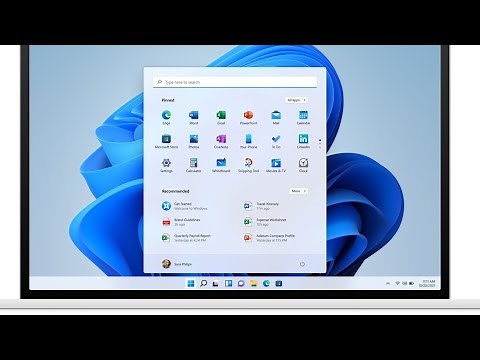Open the taskbar clock and date

[x=427, y=283]
